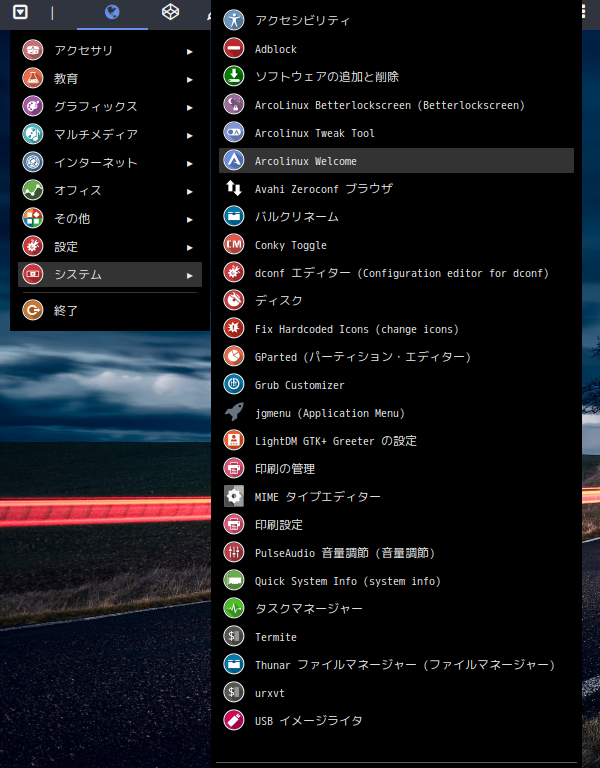Click the Fix Hardcoded Icons icon
This screenshot has width=600, height=768.
click(x=234, y=328)
